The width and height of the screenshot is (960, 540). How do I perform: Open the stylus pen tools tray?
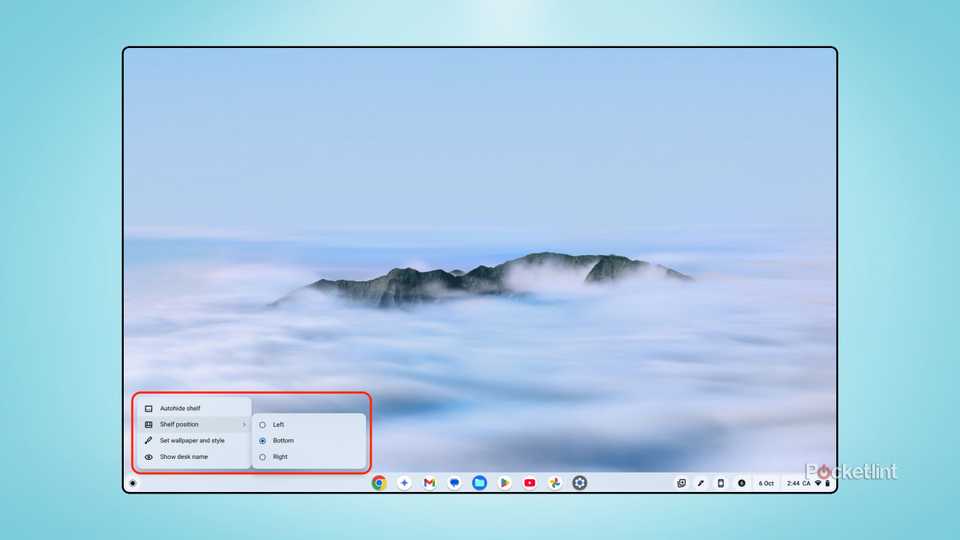tap(701, 483)
